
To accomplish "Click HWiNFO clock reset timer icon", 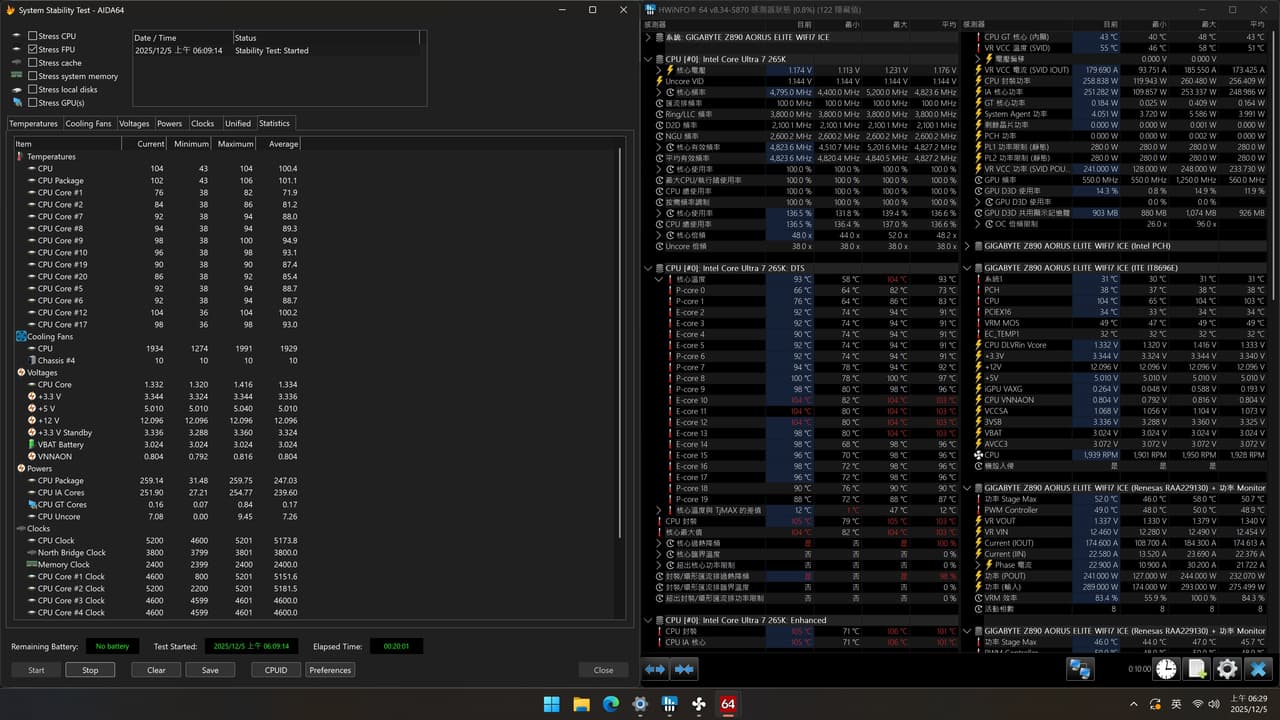I will point(1167,669).
